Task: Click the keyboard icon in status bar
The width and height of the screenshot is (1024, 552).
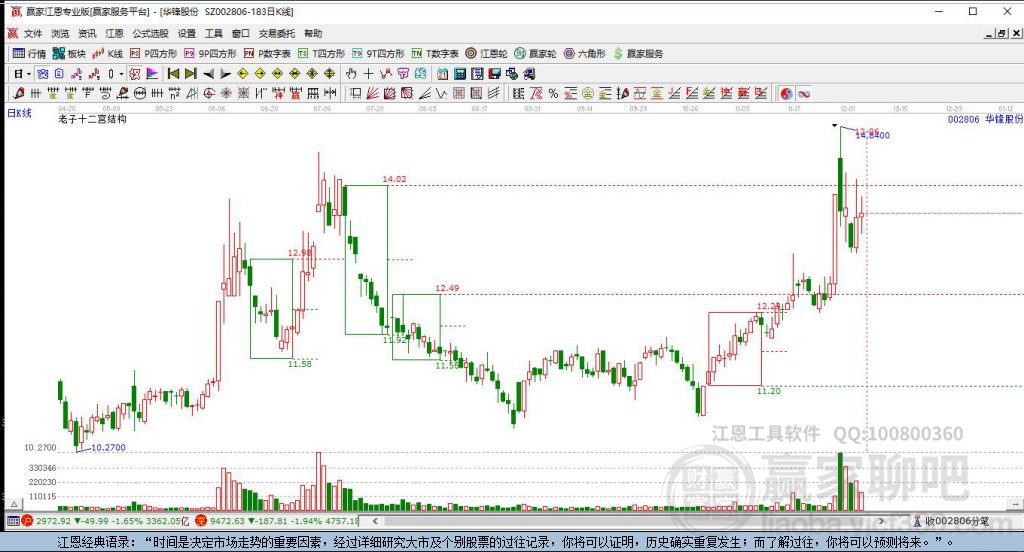Action: coord(12,521)
